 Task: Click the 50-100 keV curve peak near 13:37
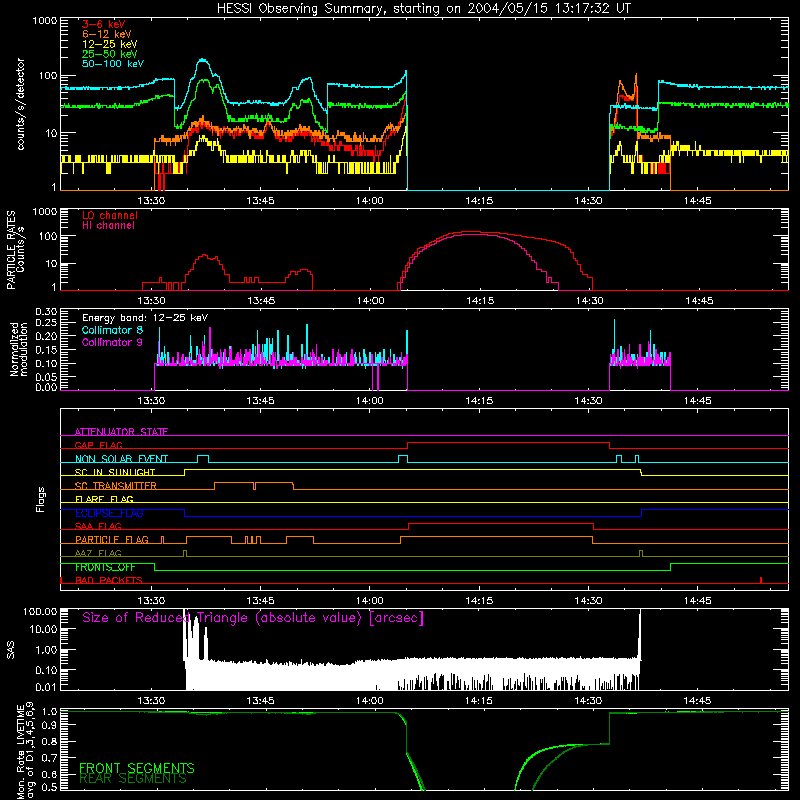coord(203,60)
